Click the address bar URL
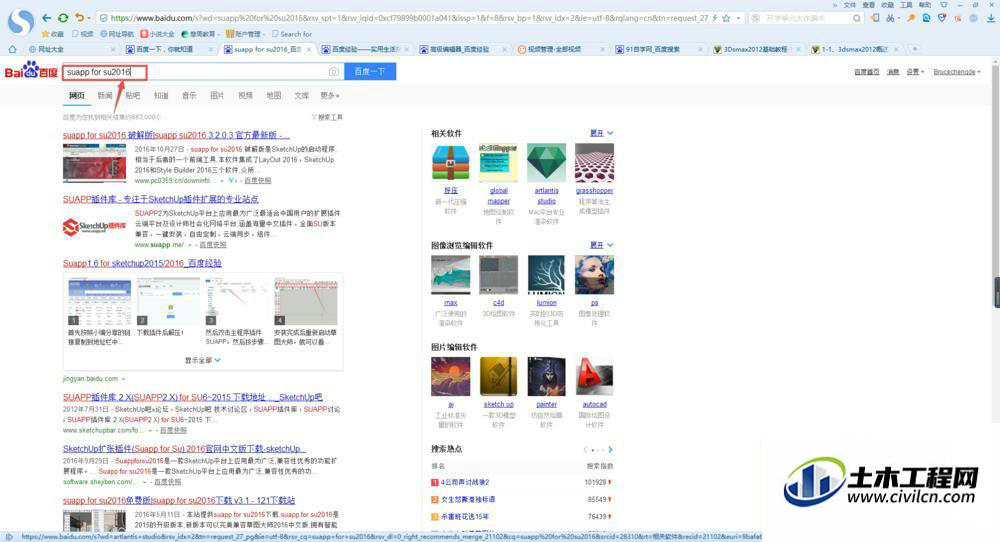This screenshot has width=1000, height=542. click(x=408, y=18)
